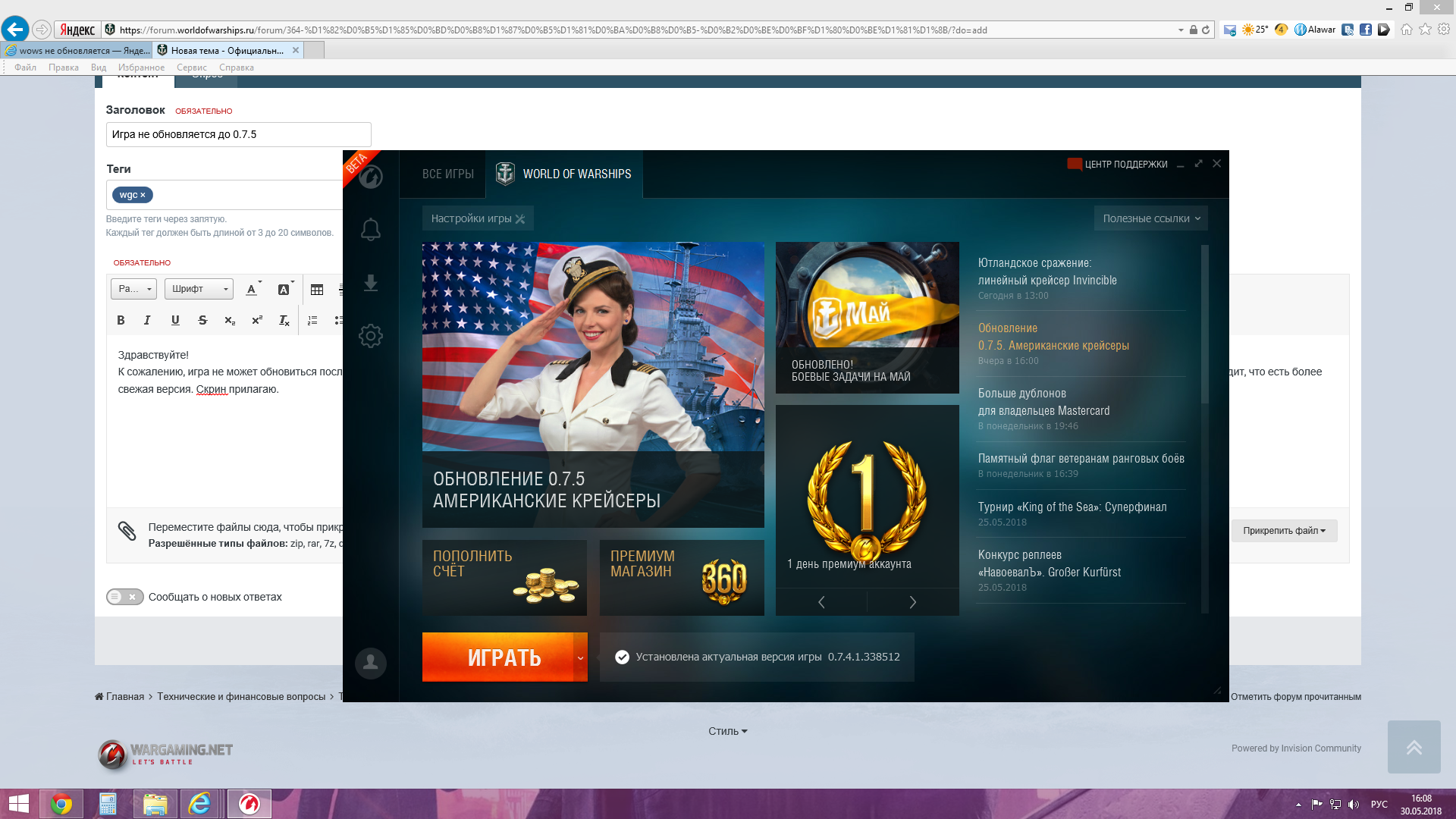
Task: Click the weather 25° toolbar widget
Action: [x=1255, y=30]
